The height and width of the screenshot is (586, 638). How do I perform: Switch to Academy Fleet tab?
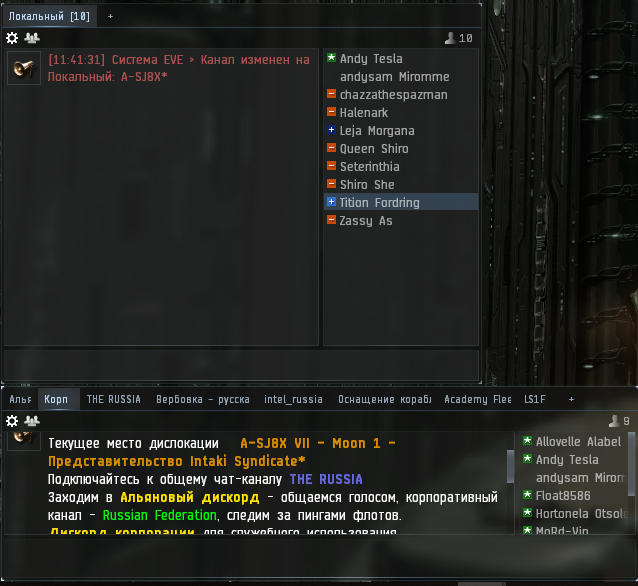click(478, 399)
